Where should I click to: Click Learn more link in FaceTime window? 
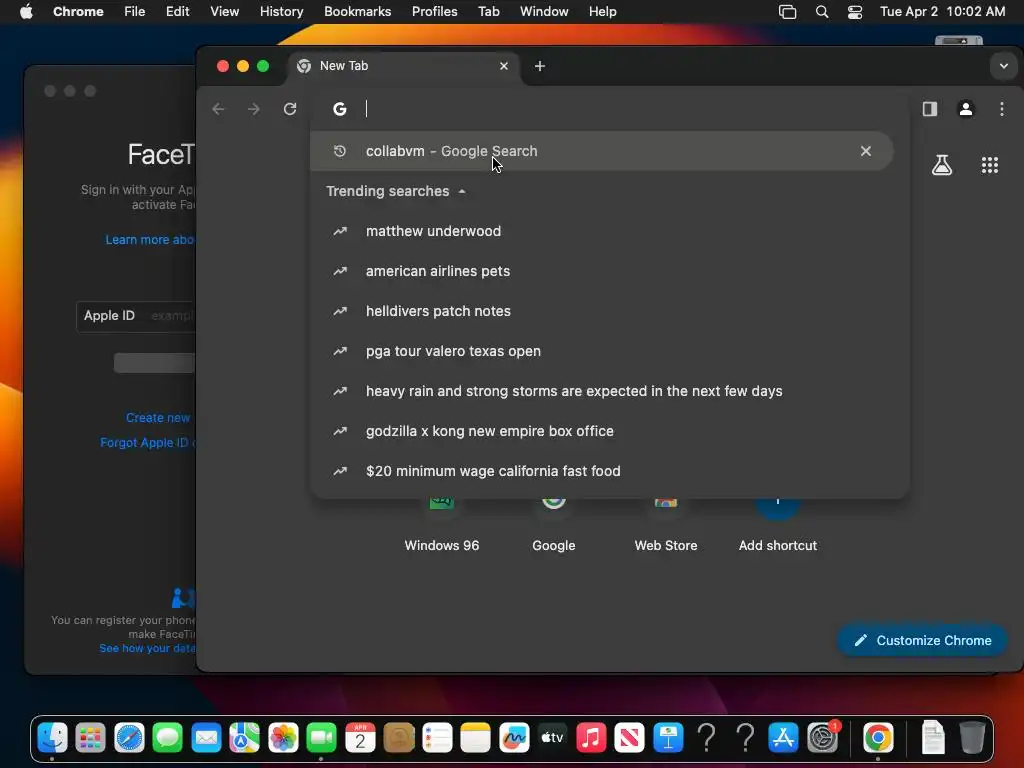tap(150, 240)
